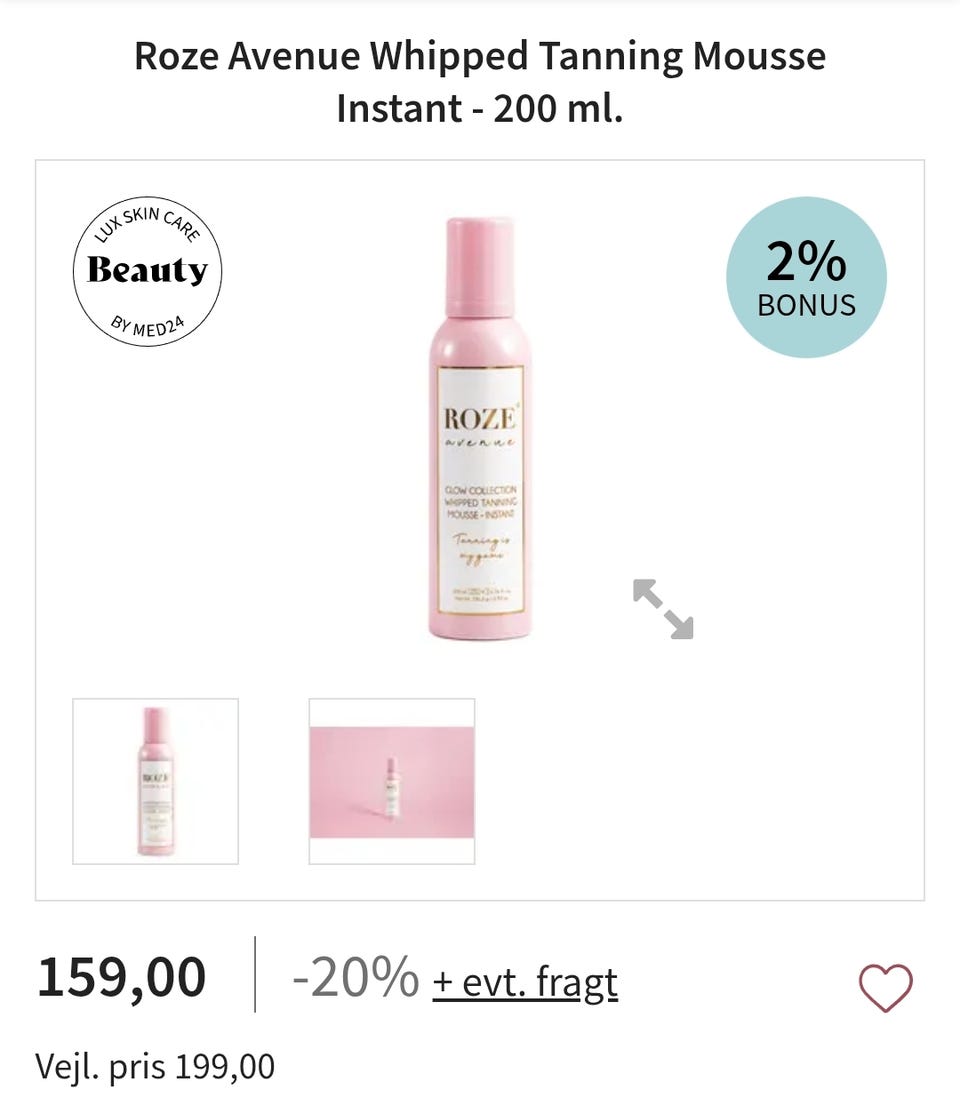
Task: Select the first bottle thumbnail
Action: point(155,781)
